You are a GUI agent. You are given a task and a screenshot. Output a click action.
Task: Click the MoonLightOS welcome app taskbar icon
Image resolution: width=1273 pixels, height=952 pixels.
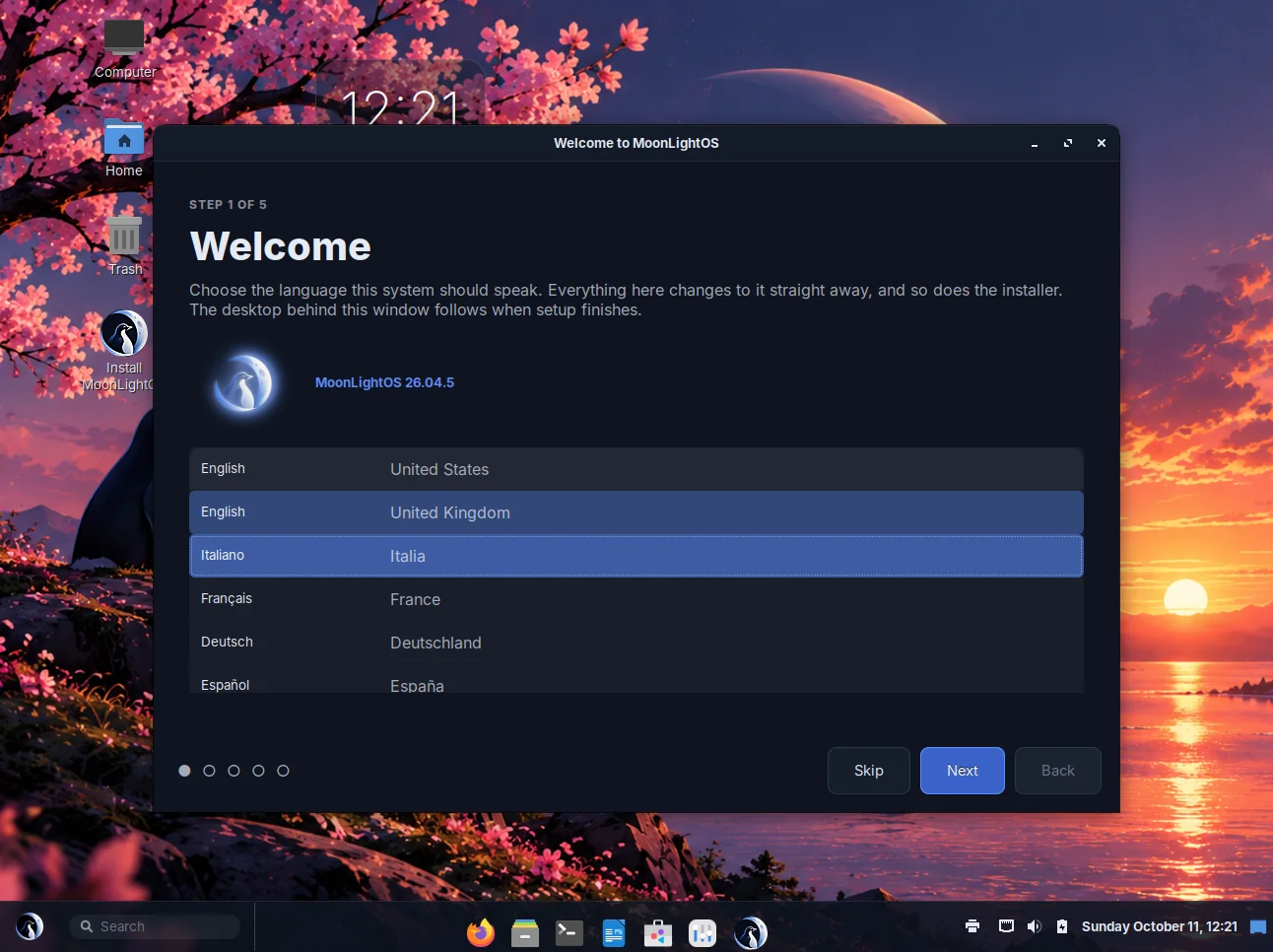[750, 932]
